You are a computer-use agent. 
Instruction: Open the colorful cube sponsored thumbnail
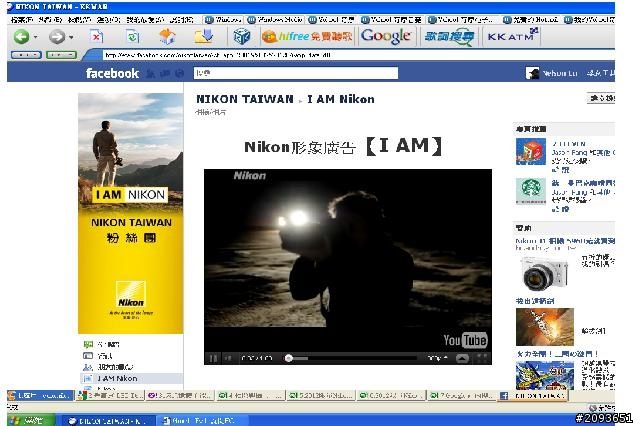(531, 151)
